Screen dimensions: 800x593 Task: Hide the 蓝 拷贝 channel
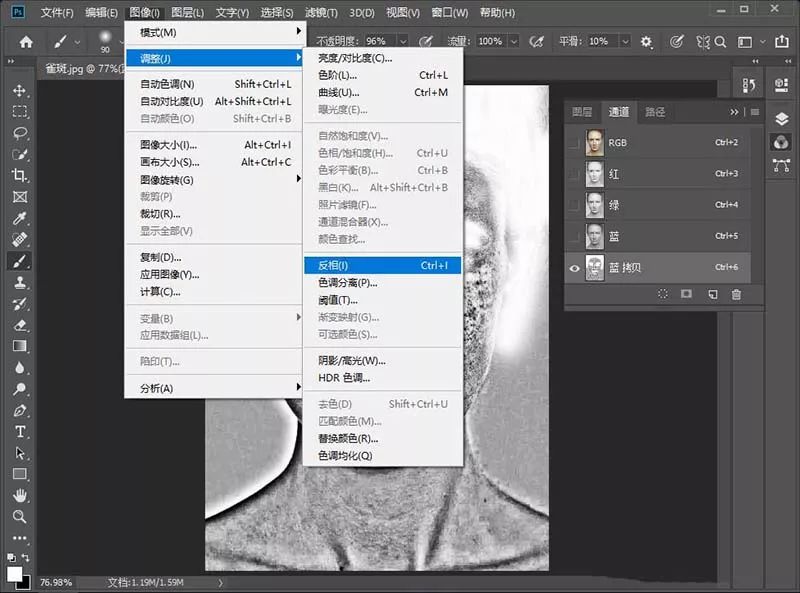(574, 267)
